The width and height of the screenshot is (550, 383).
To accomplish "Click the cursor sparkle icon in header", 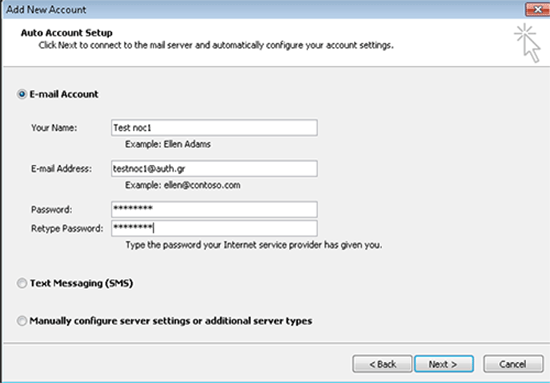I will click(x=527, y=43).
